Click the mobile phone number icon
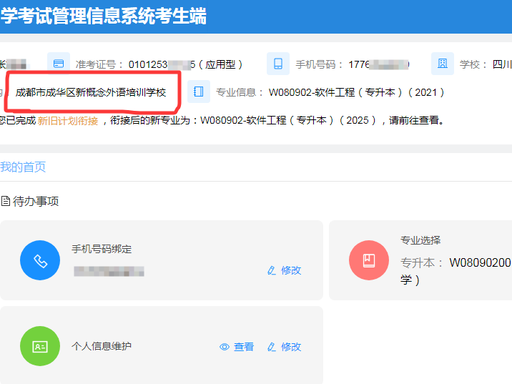512x384 pixels. (x=278, y=63)
